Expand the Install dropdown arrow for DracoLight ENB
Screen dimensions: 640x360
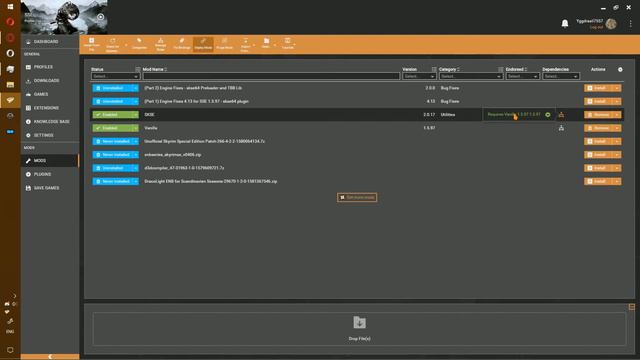617,181
